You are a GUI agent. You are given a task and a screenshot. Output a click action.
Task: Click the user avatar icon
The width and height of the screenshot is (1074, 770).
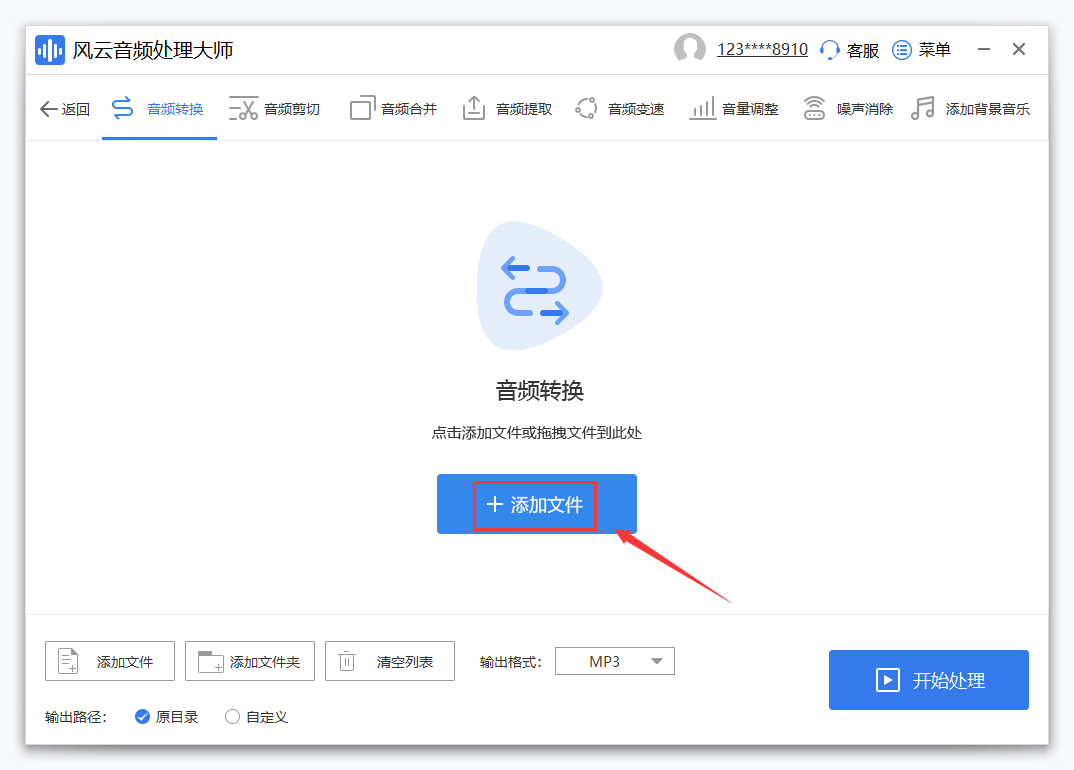click(690, 48)
